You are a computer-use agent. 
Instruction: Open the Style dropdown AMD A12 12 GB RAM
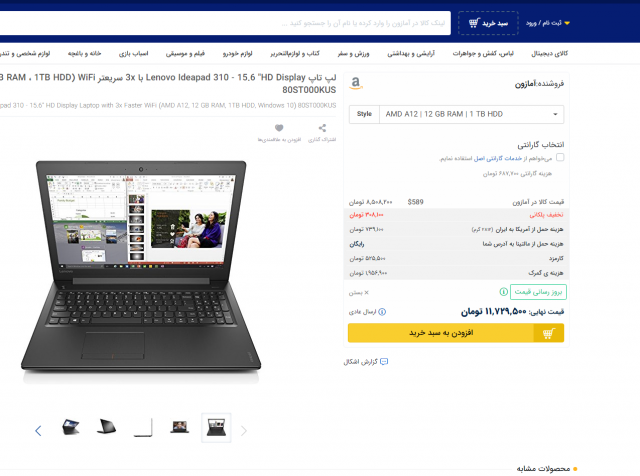pyautogui.click(x=456, y=114)
